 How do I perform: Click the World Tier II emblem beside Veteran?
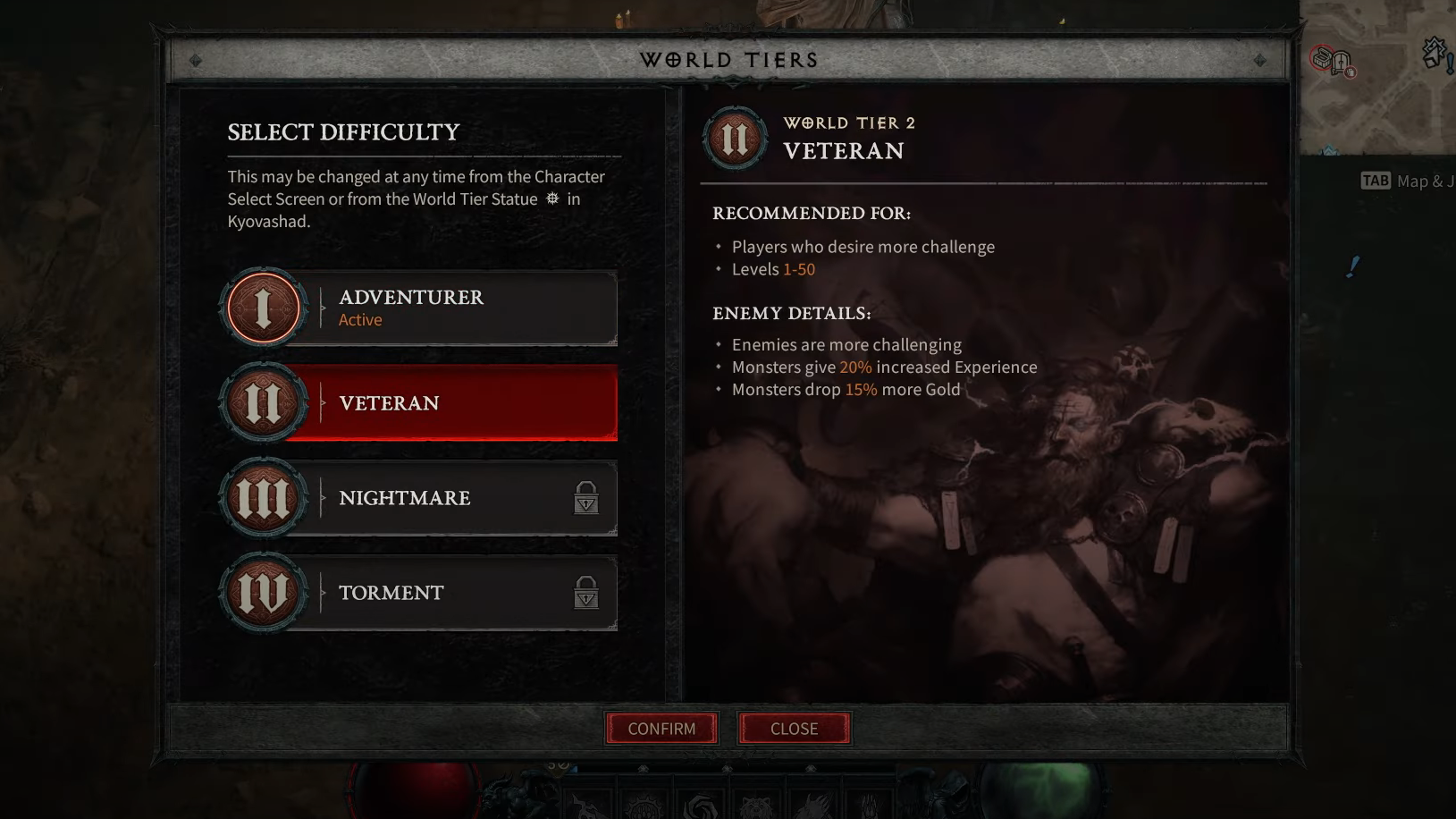click(264, 403)
